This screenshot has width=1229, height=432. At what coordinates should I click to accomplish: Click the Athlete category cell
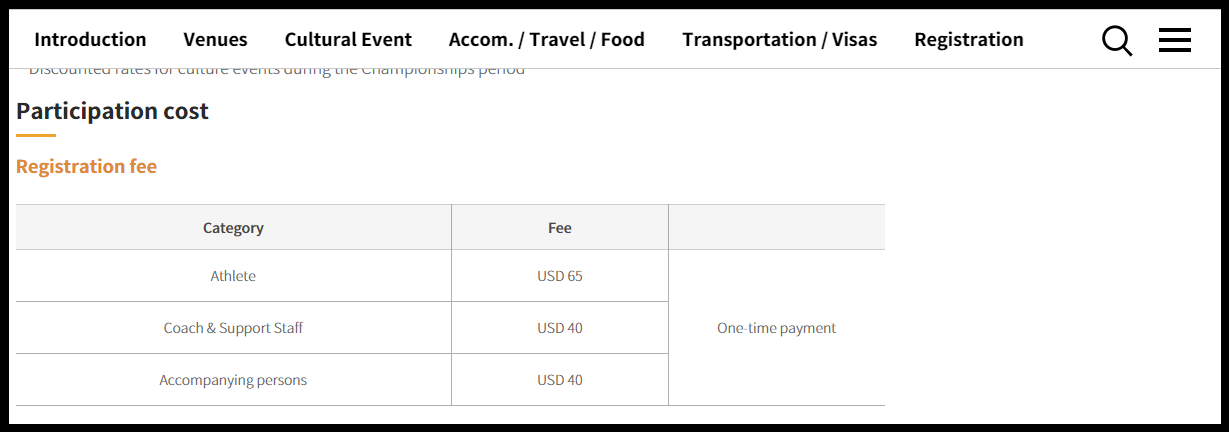(233, 276)
